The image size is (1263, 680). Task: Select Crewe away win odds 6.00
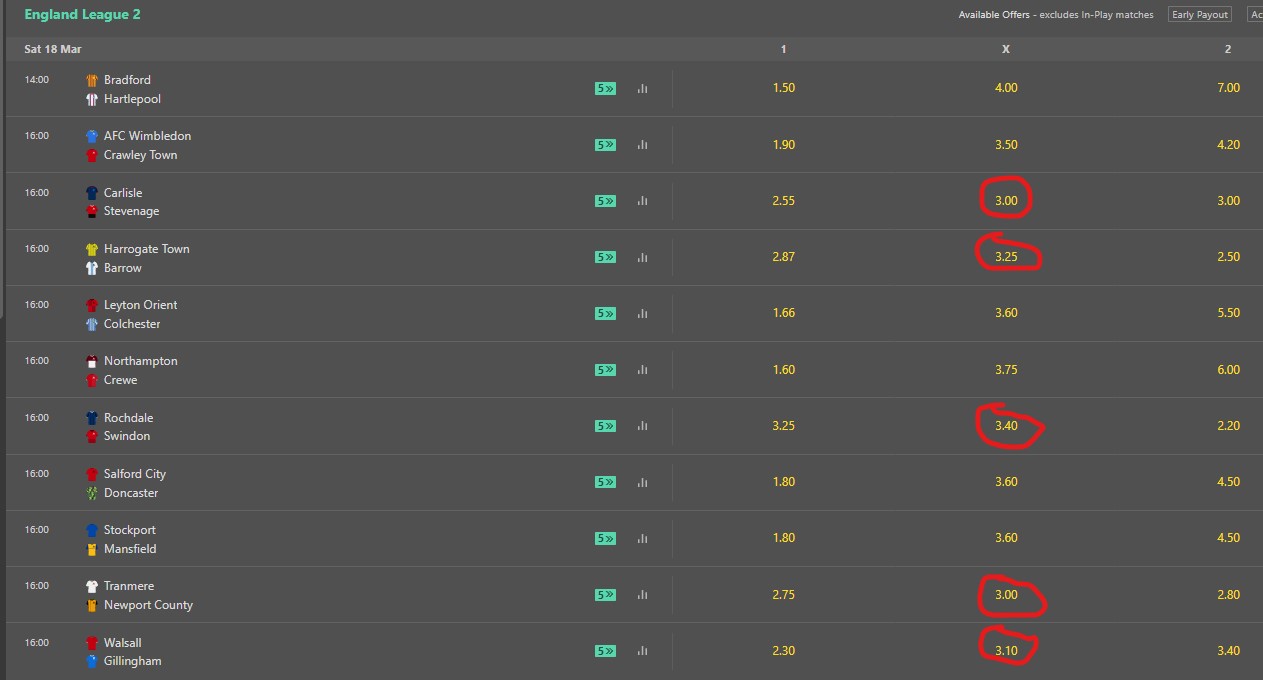pos(1228,370)
